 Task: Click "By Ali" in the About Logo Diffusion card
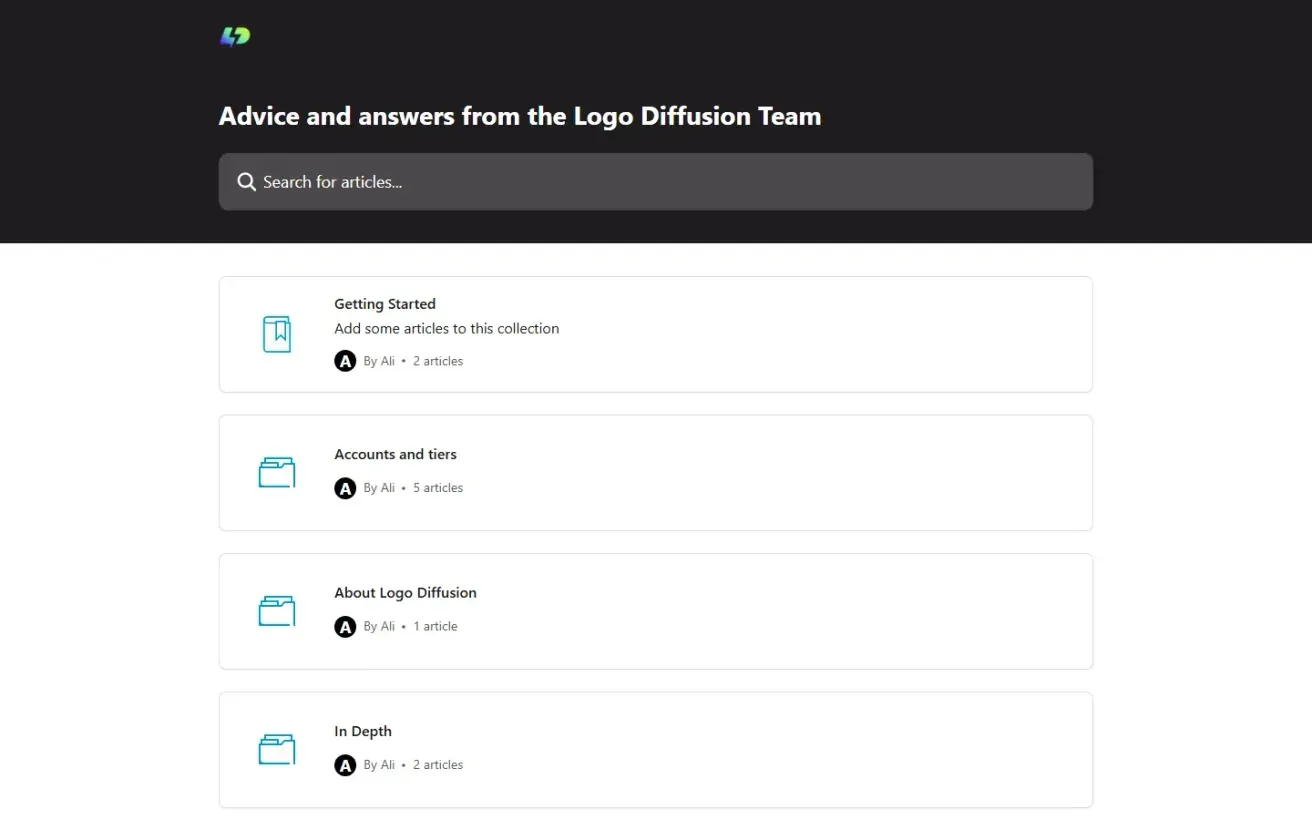click(x=379, y=627)
